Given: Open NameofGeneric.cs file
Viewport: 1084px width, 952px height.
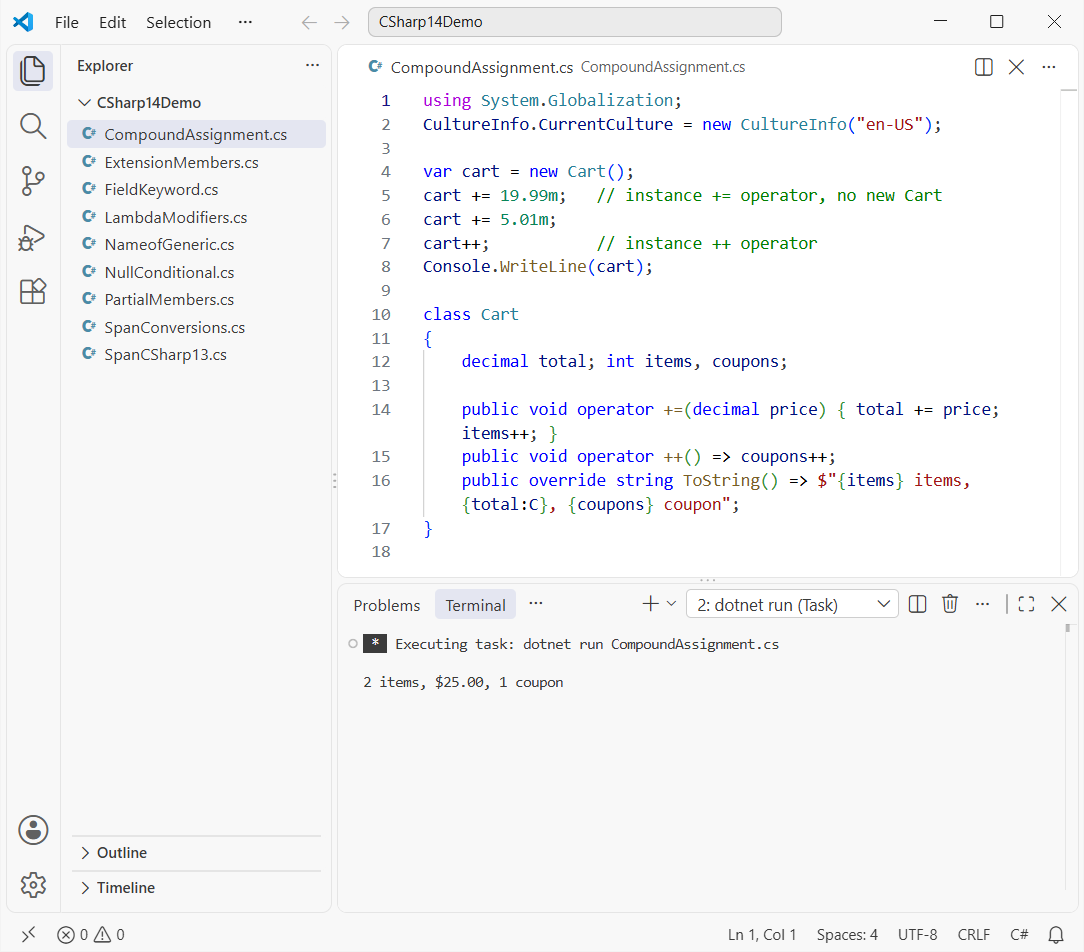Looking at the screenshot, I should click(x=196, y=245).
